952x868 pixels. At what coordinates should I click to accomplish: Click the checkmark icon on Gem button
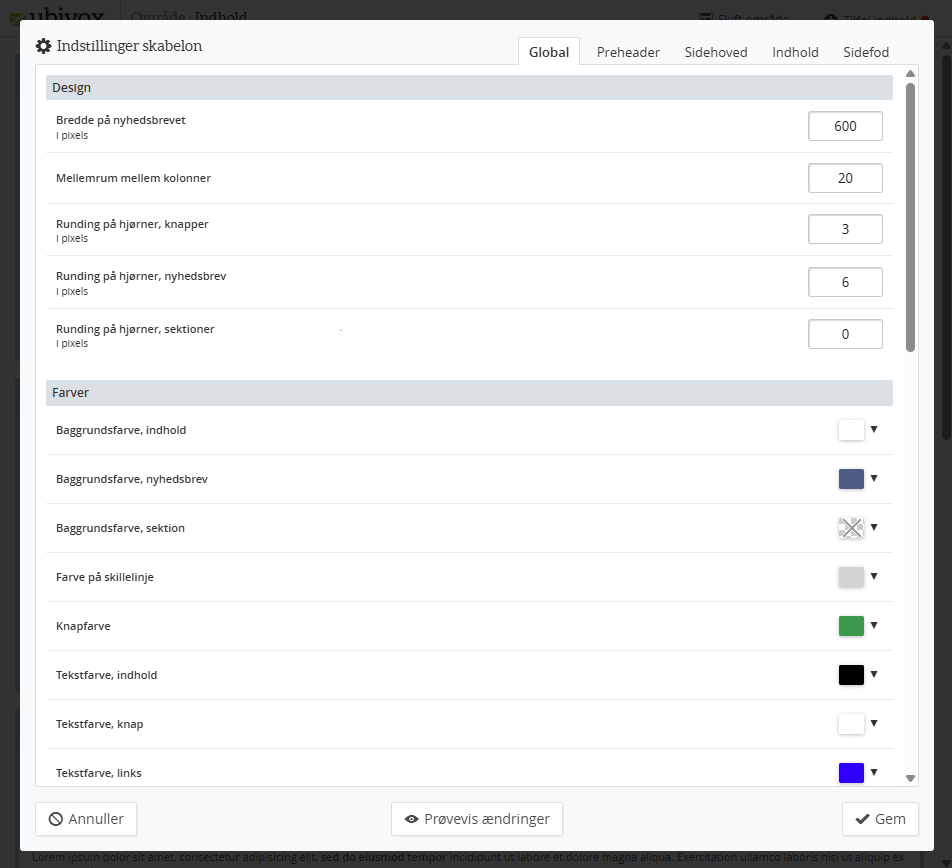pos(862,819)
